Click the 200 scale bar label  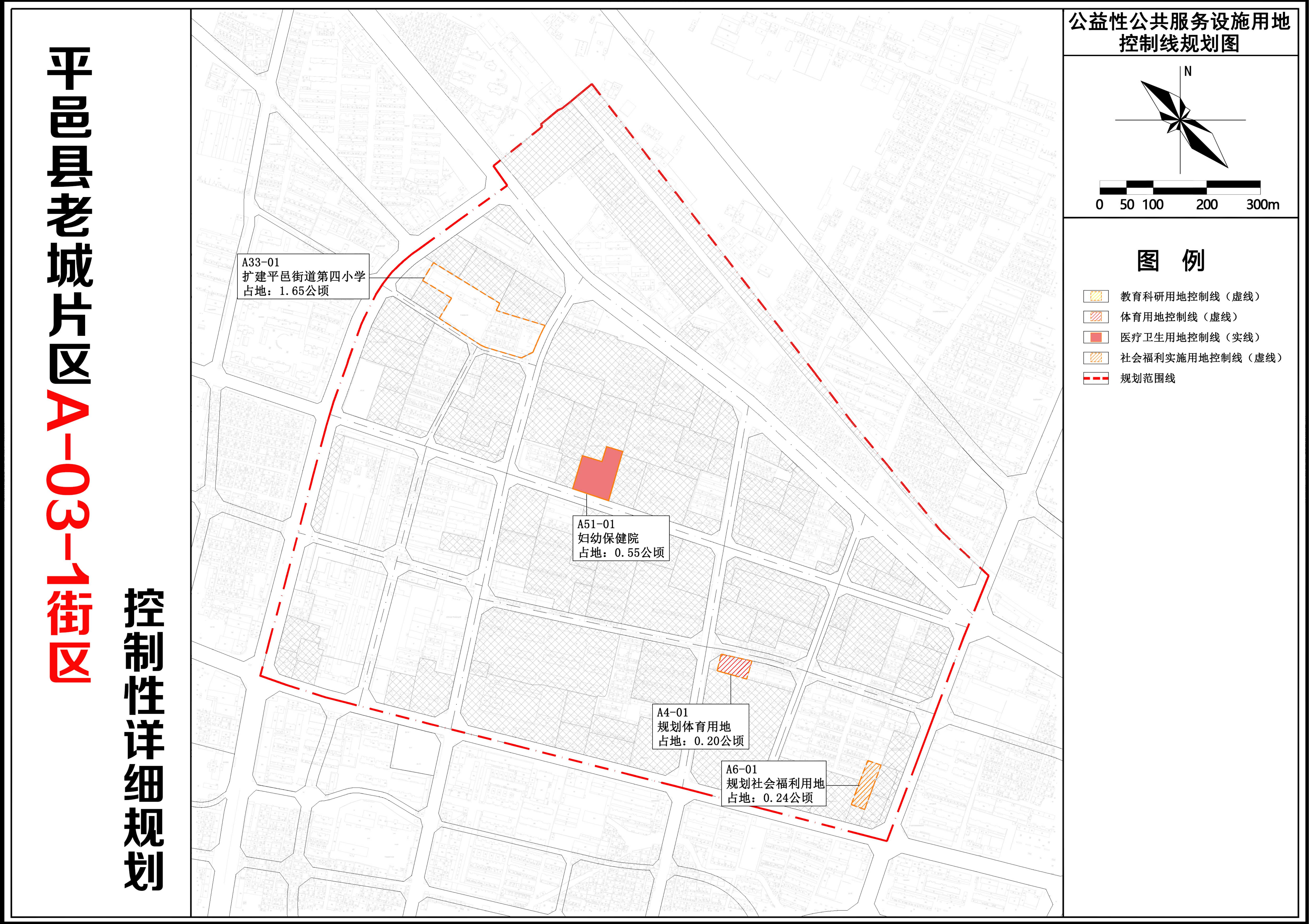(1207, 205)
